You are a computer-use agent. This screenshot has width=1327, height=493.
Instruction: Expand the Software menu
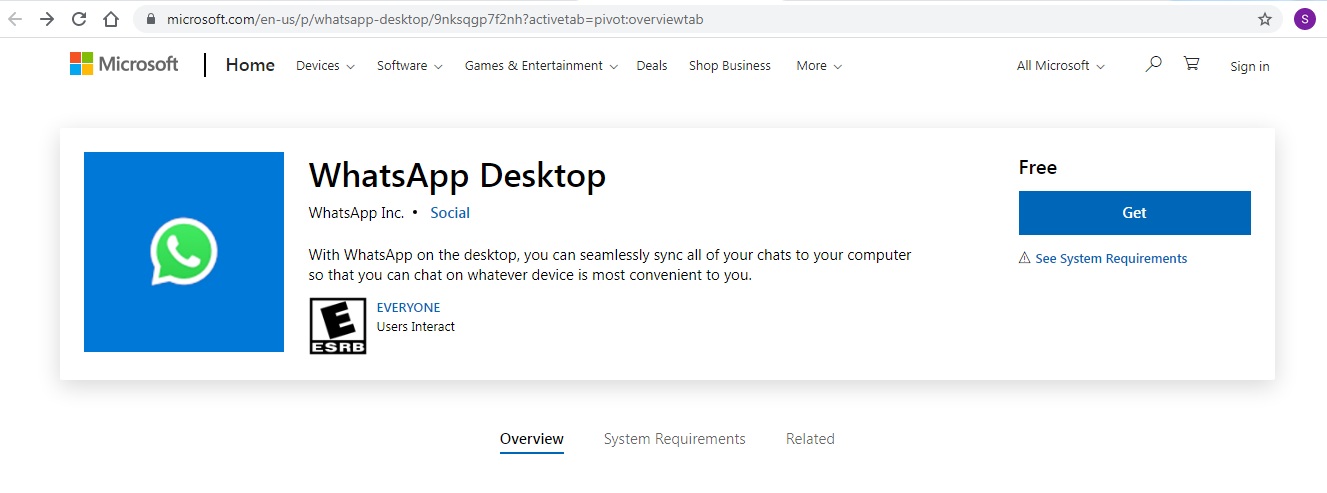[409, 66]
